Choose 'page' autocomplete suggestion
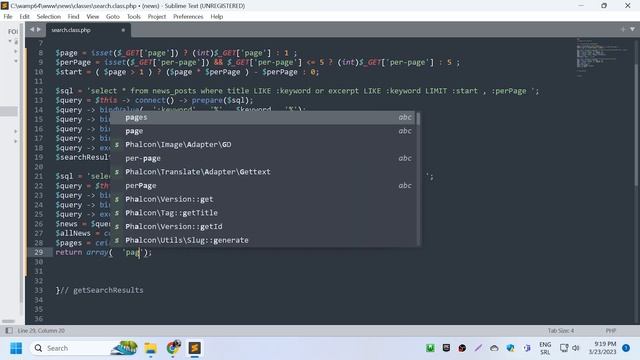 tap(263, 131)
